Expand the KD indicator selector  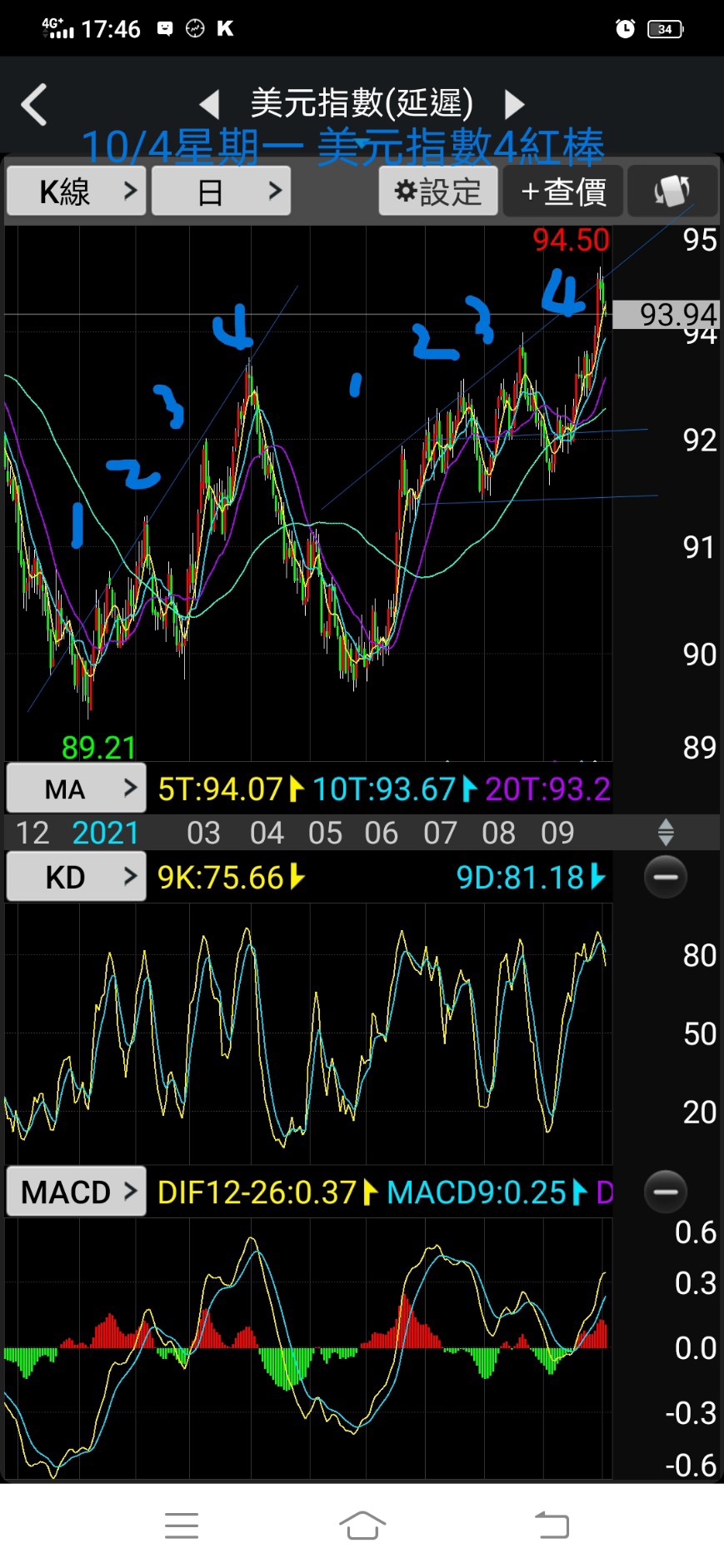77,877
